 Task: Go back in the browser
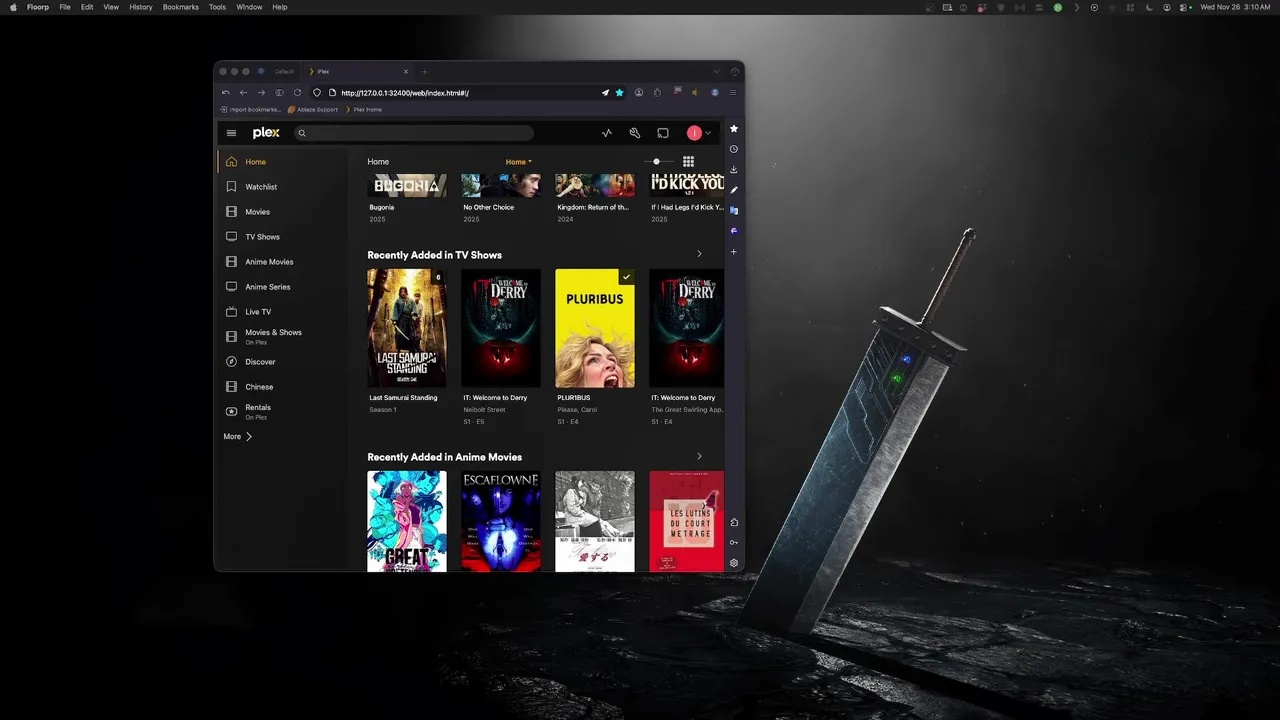243,93
